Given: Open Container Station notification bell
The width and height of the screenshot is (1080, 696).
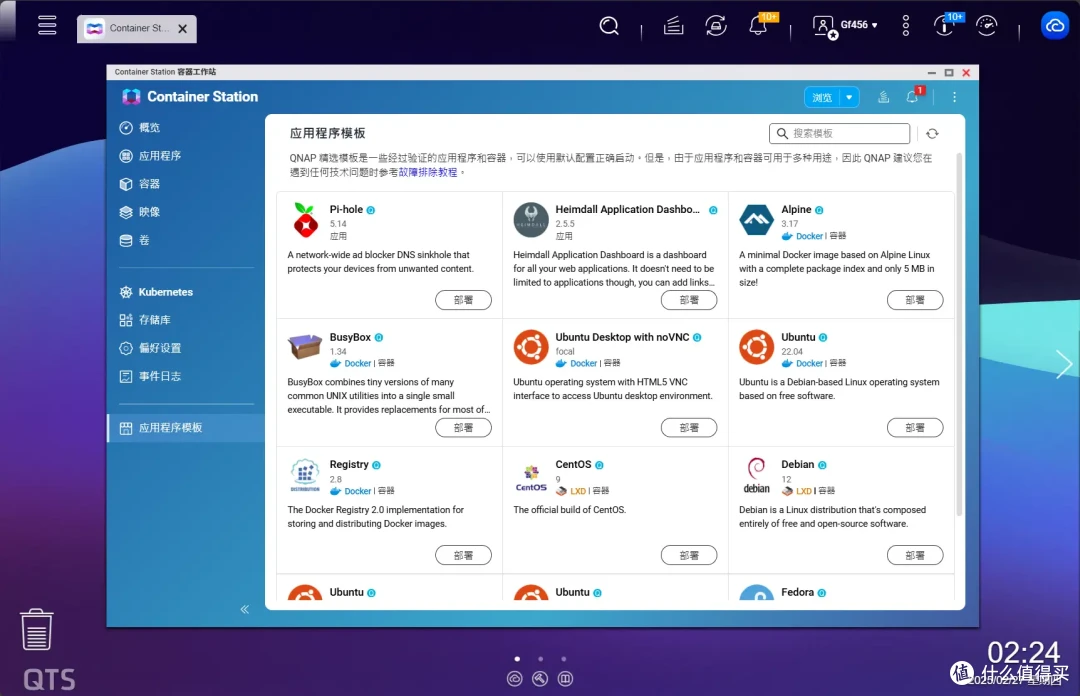Looking at the screenshot, I should 912,97.
